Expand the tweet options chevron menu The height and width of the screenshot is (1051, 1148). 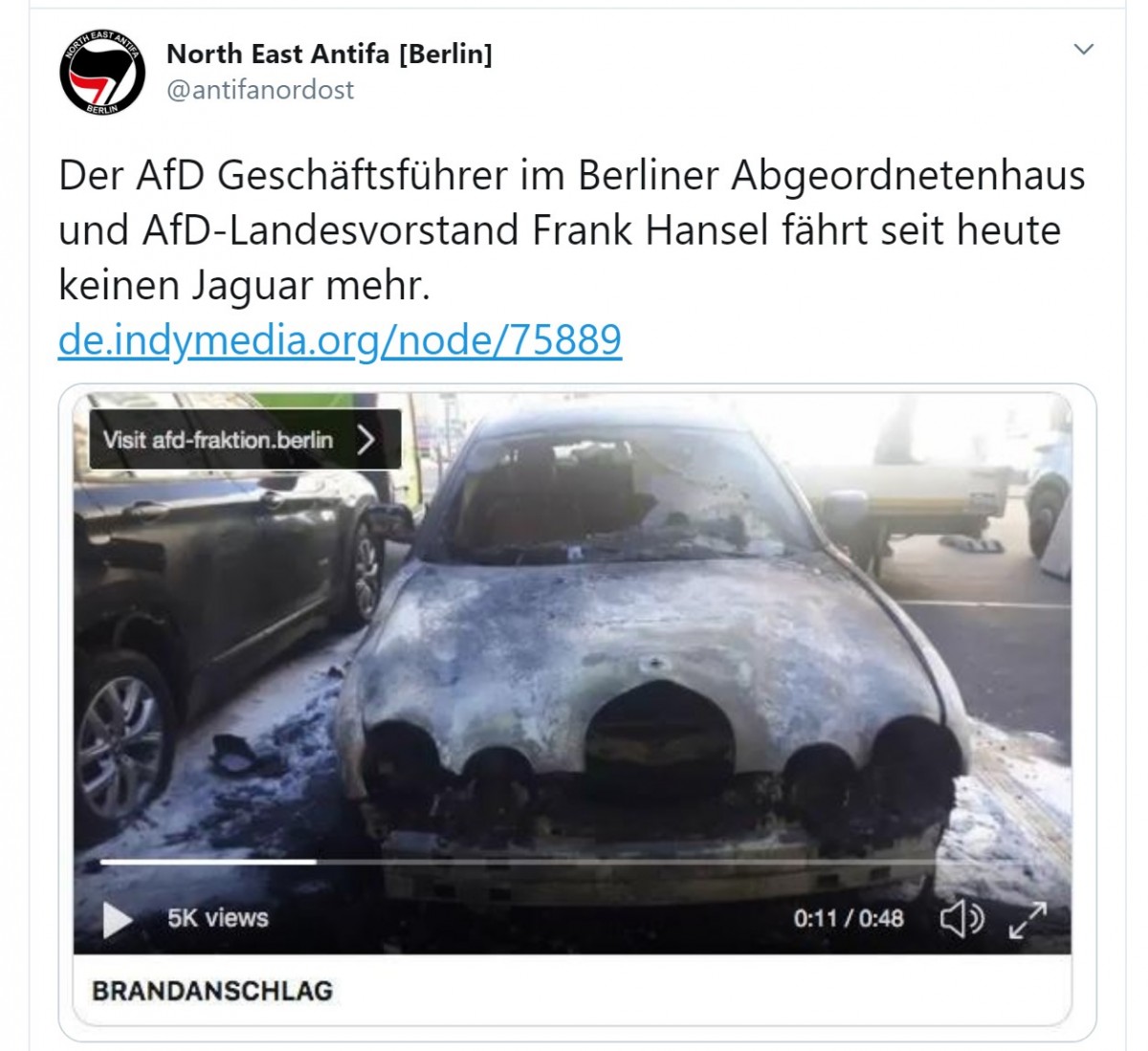click(x=1083, y=49)
